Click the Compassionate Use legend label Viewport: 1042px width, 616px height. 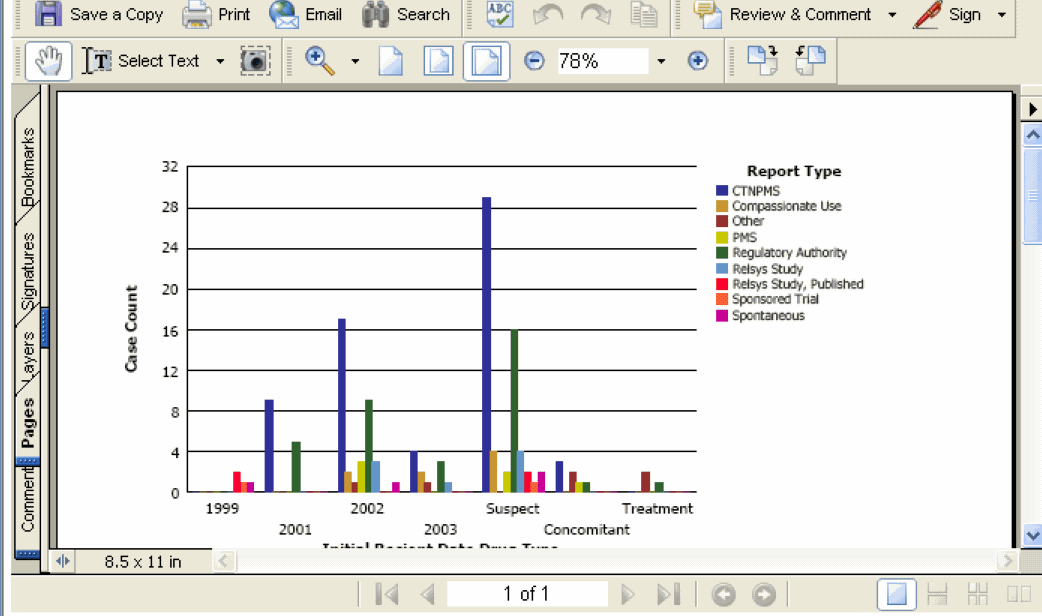787,206
